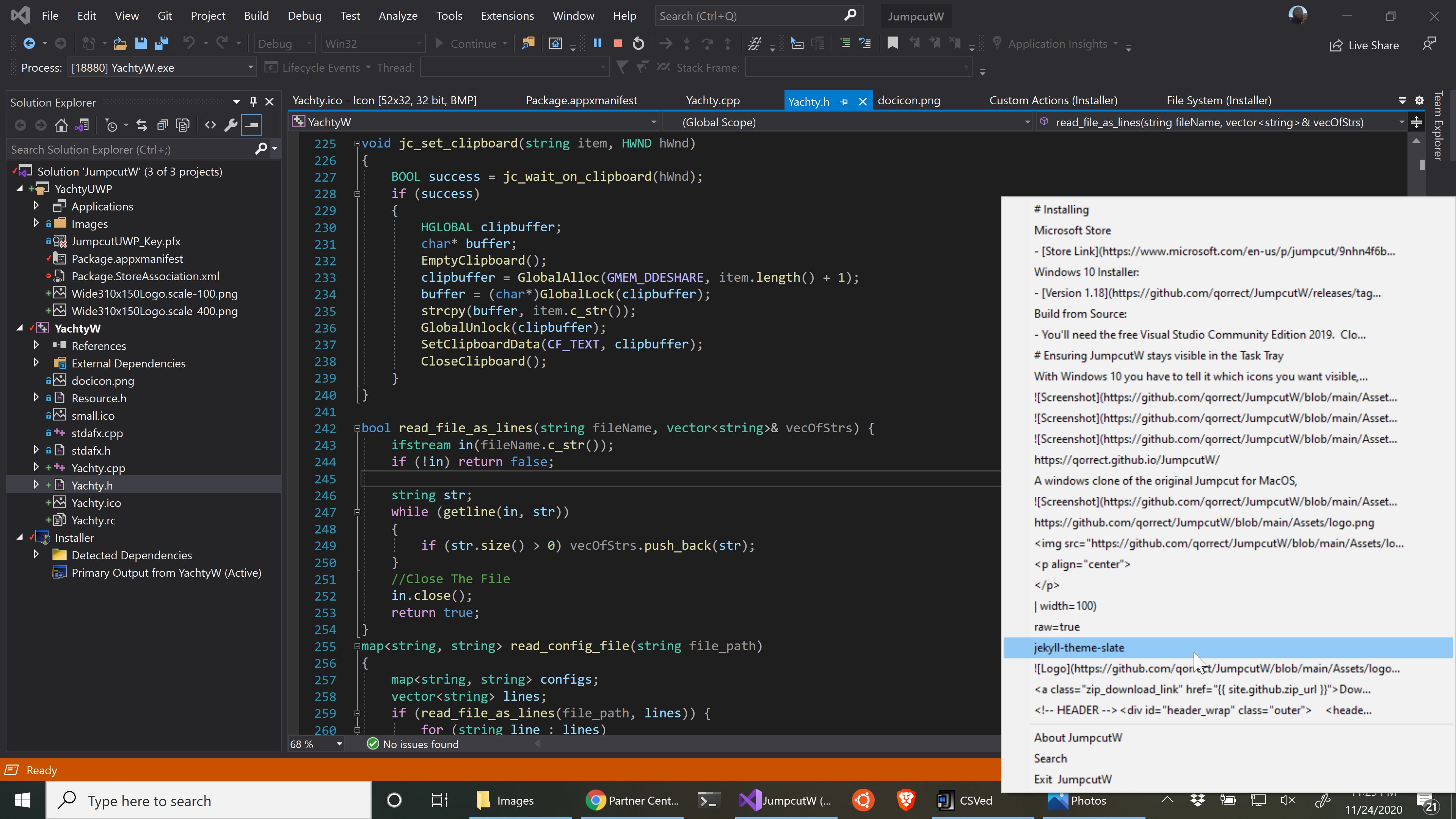The width and height of the screenshot is (1456, 819).
Task: Toggle pin on Yachty.h tab
Action: (844, 102)
